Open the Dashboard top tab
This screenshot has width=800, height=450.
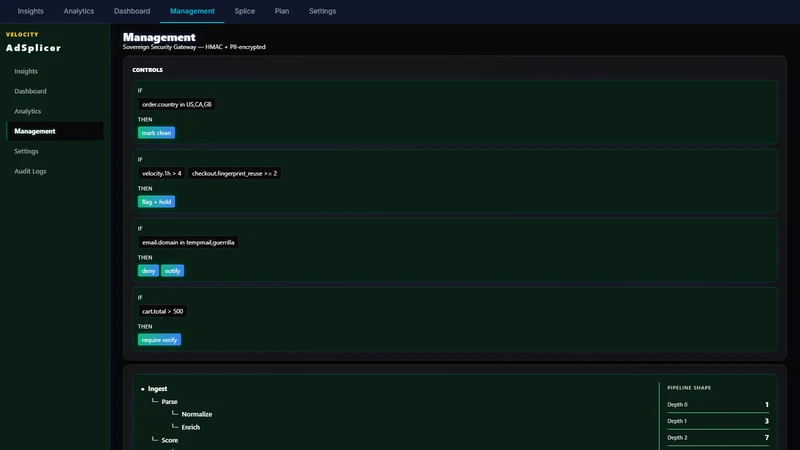pyautogui.click(x=132, y=11)
